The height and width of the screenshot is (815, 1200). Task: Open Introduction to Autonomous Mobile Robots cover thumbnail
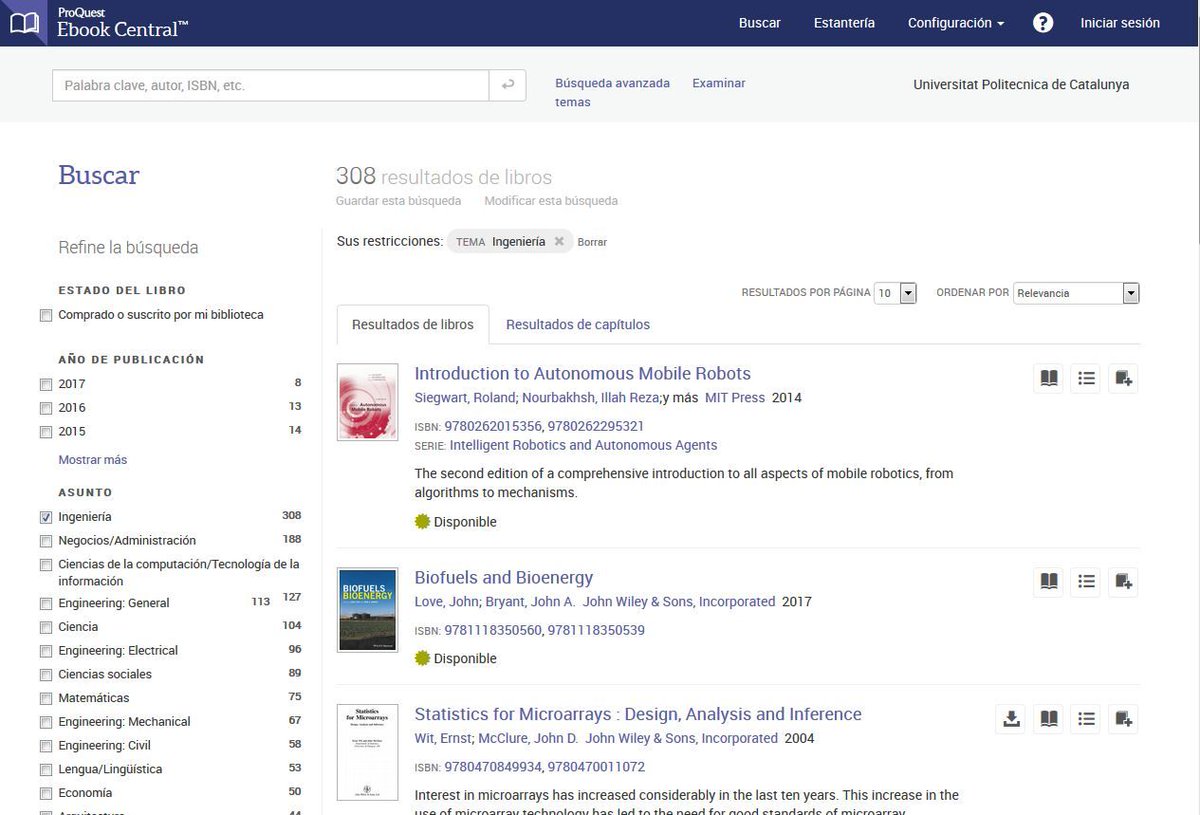(368, 402)
